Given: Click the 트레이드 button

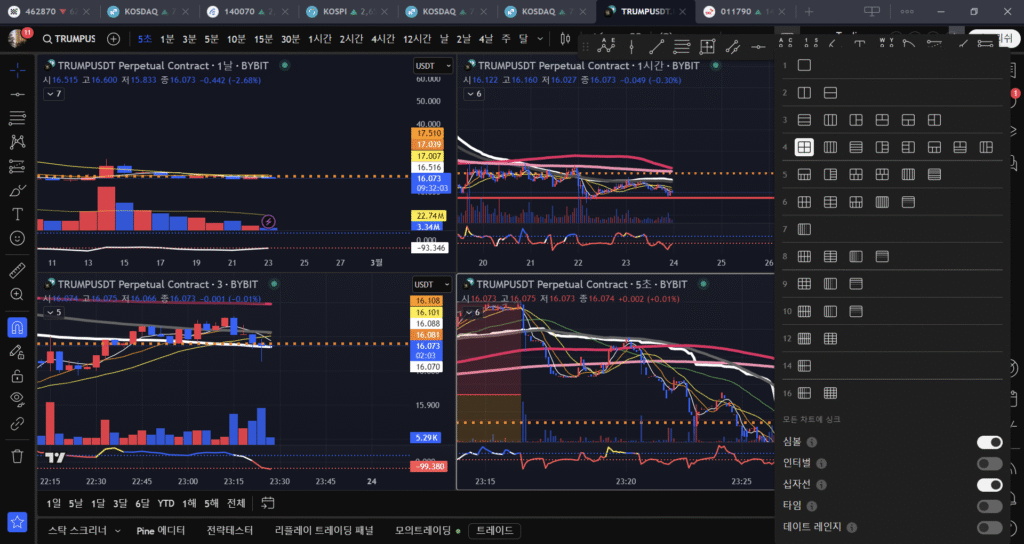Looking at the screenshot, I should pyautogui.click(x=494, y=530).
